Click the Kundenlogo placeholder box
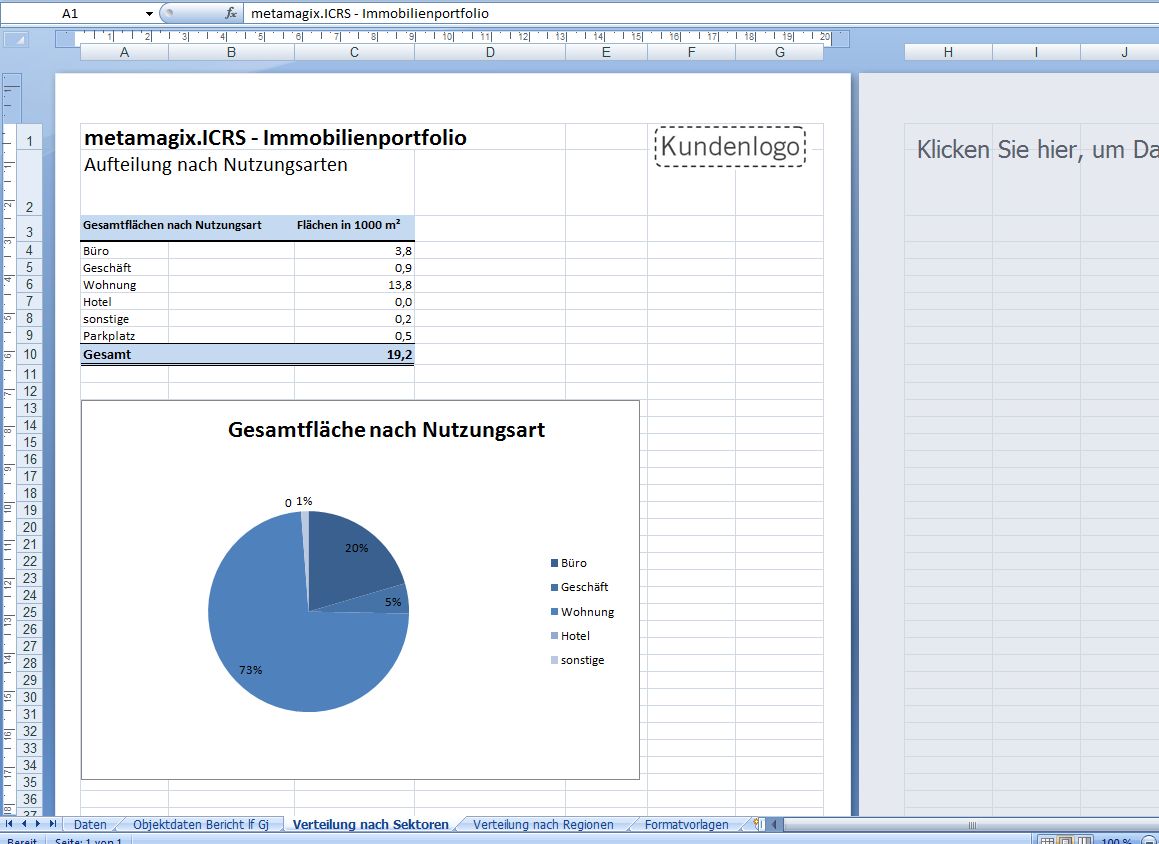This screenshot has height=844, width=1159. tap(730, 146)
